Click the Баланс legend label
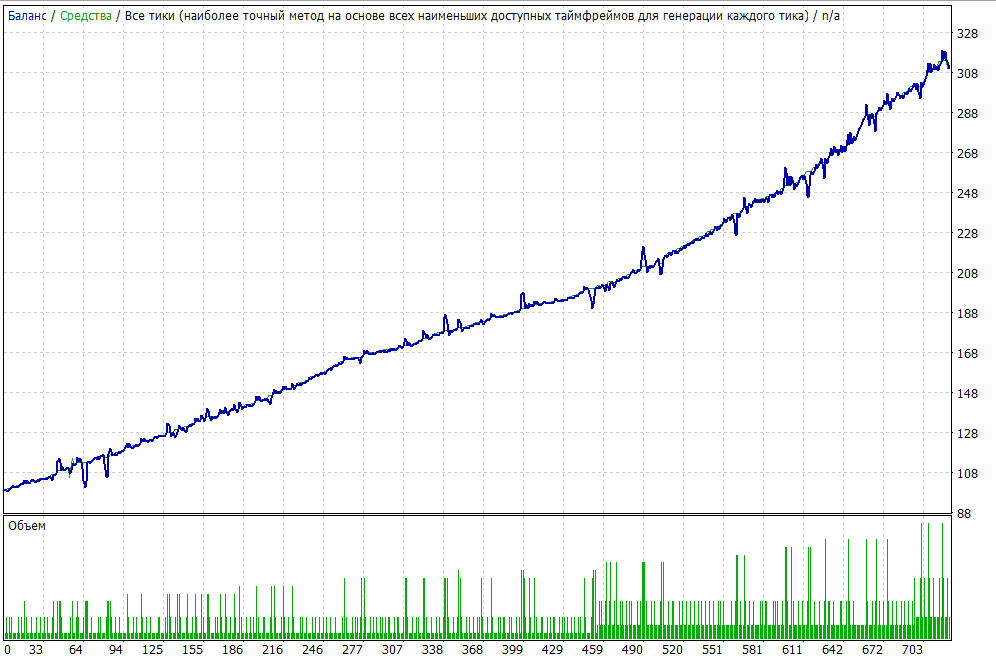 [x=28, y=15]
